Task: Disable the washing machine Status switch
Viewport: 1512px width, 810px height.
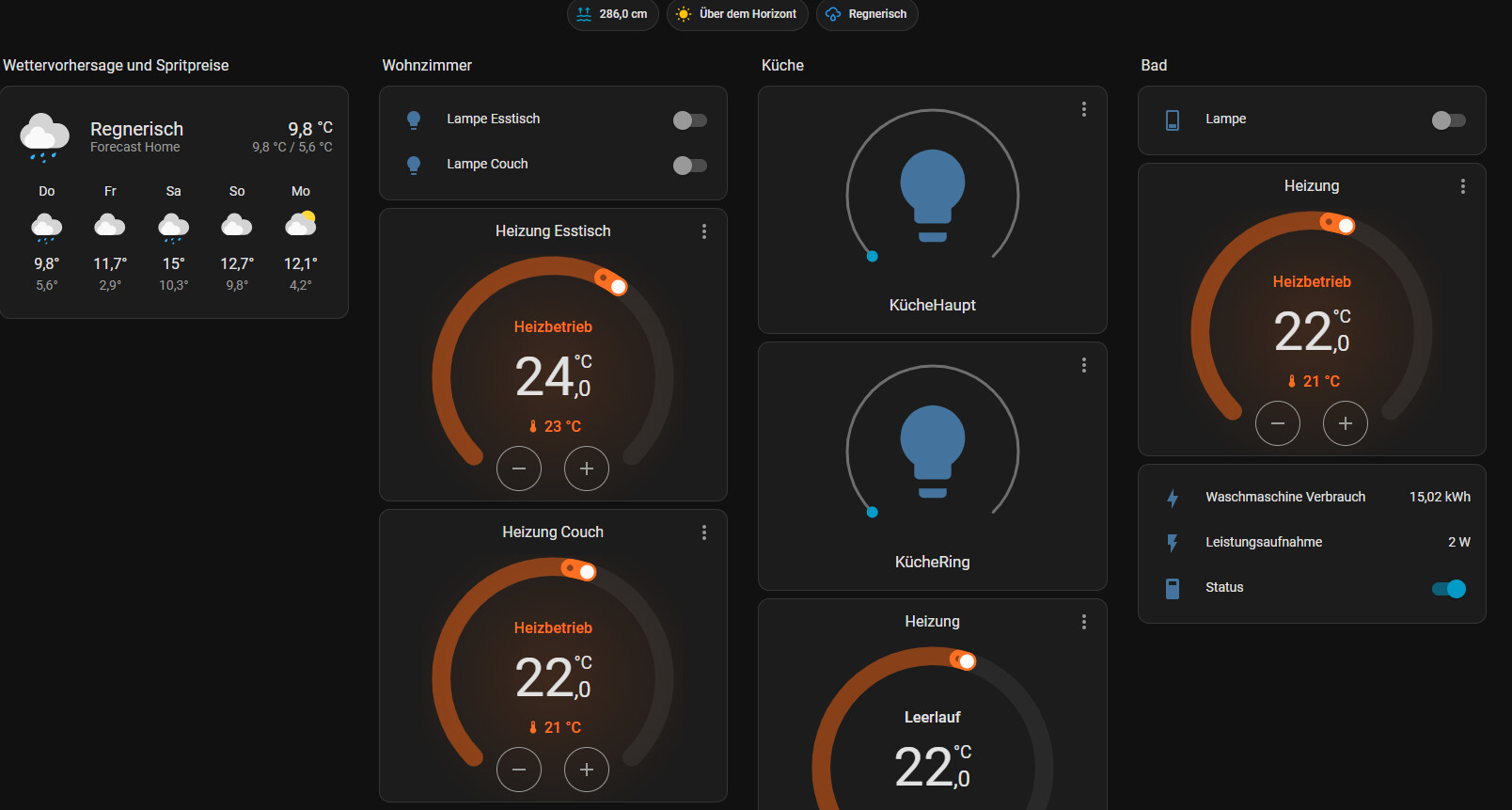Action: coord(1448,588)
